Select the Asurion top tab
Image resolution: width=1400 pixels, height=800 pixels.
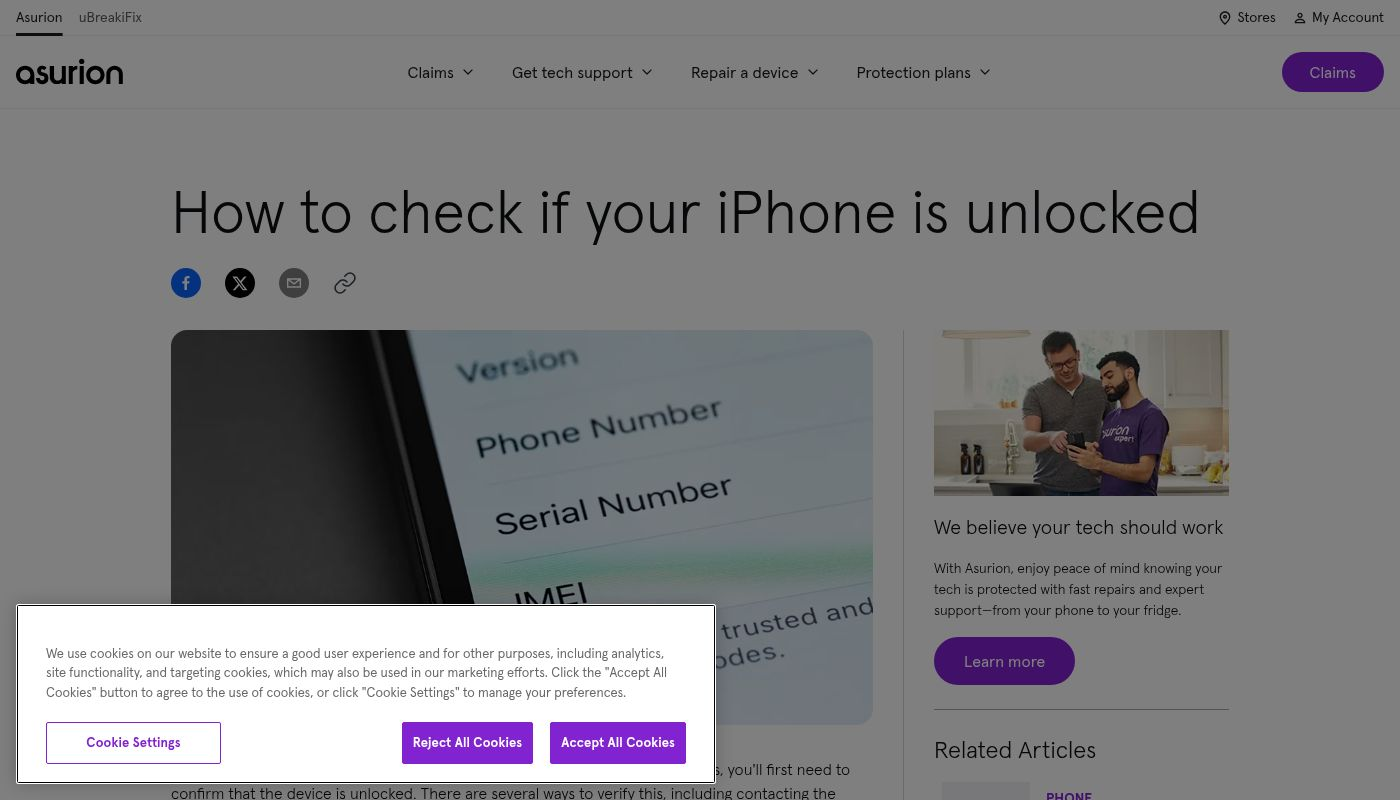[x=39, y=18]
